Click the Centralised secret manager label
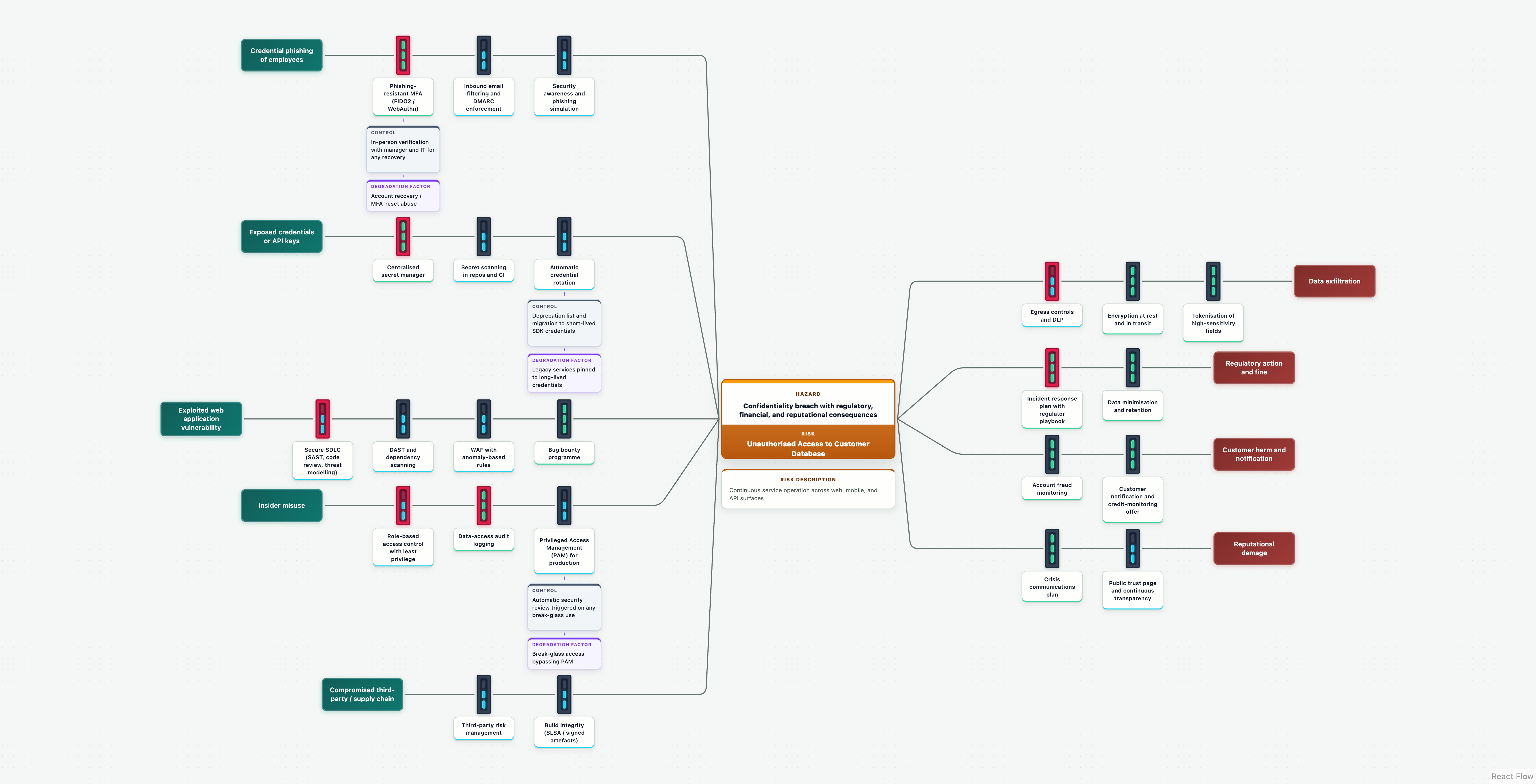The width and height of the screenshot is (1536, 784). [403, 271]
